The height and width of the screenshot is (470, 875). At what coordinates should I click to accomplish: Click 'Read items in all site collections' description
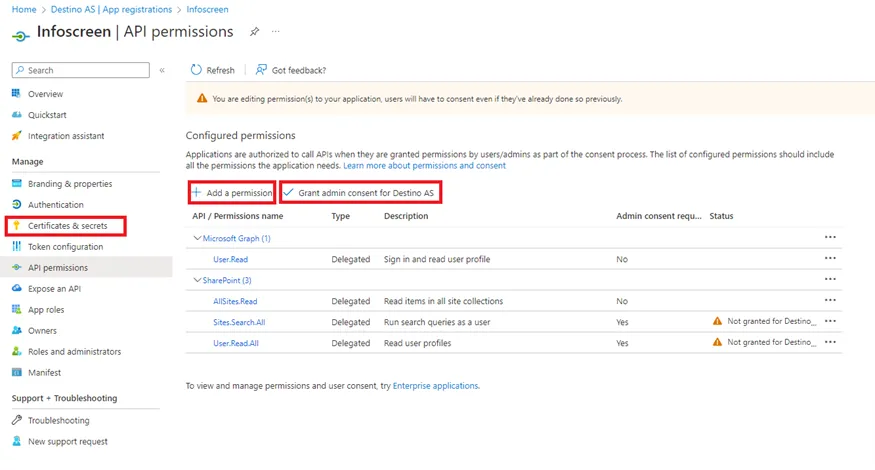[x=443, y=301]
